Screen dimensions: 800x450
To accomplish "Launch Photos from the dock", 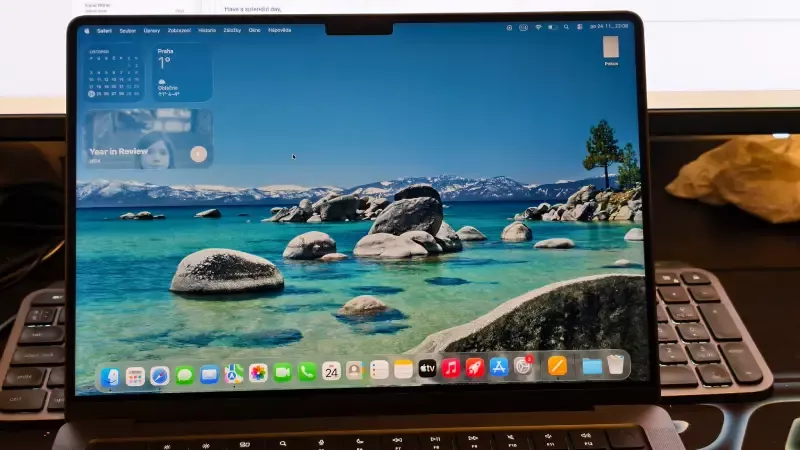I will (258, 373).
